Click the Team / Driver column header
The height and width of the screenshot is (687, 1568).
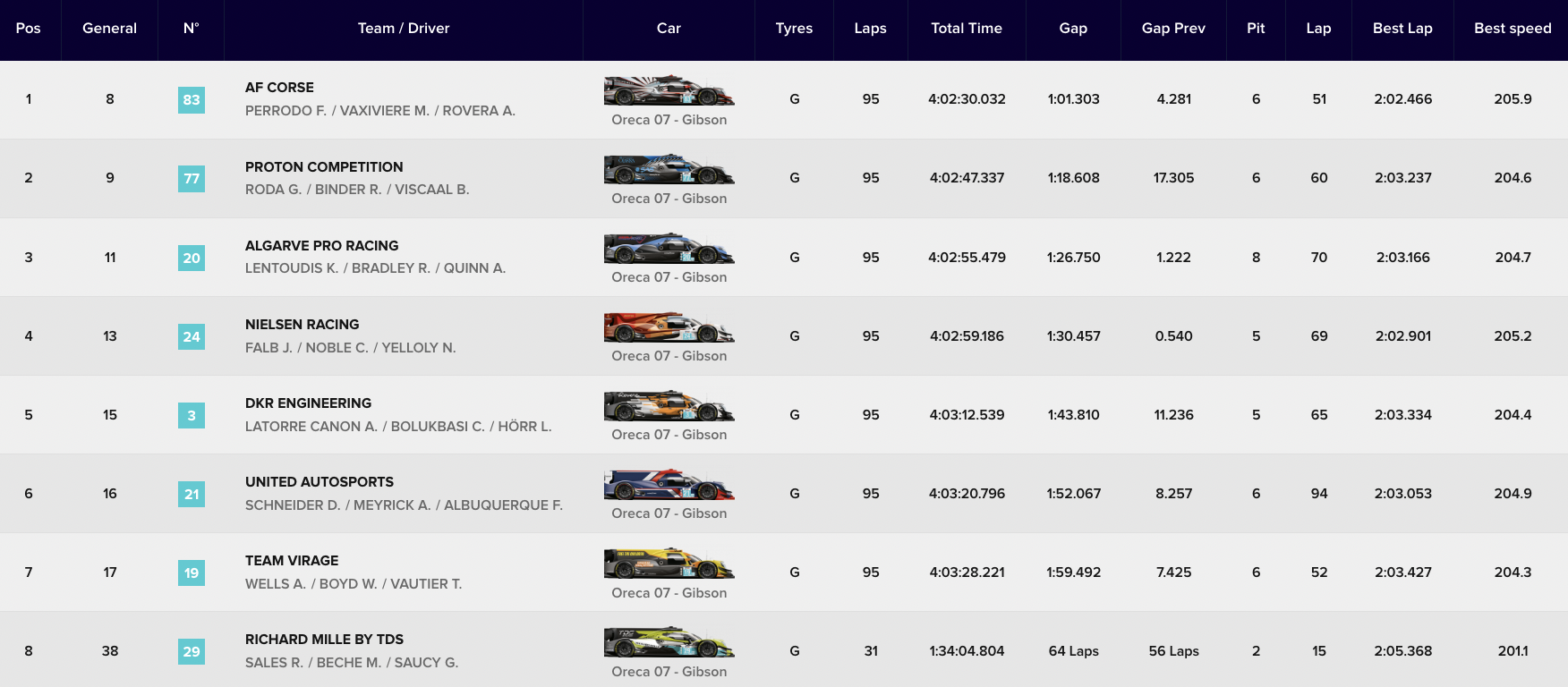pos(404,29)
